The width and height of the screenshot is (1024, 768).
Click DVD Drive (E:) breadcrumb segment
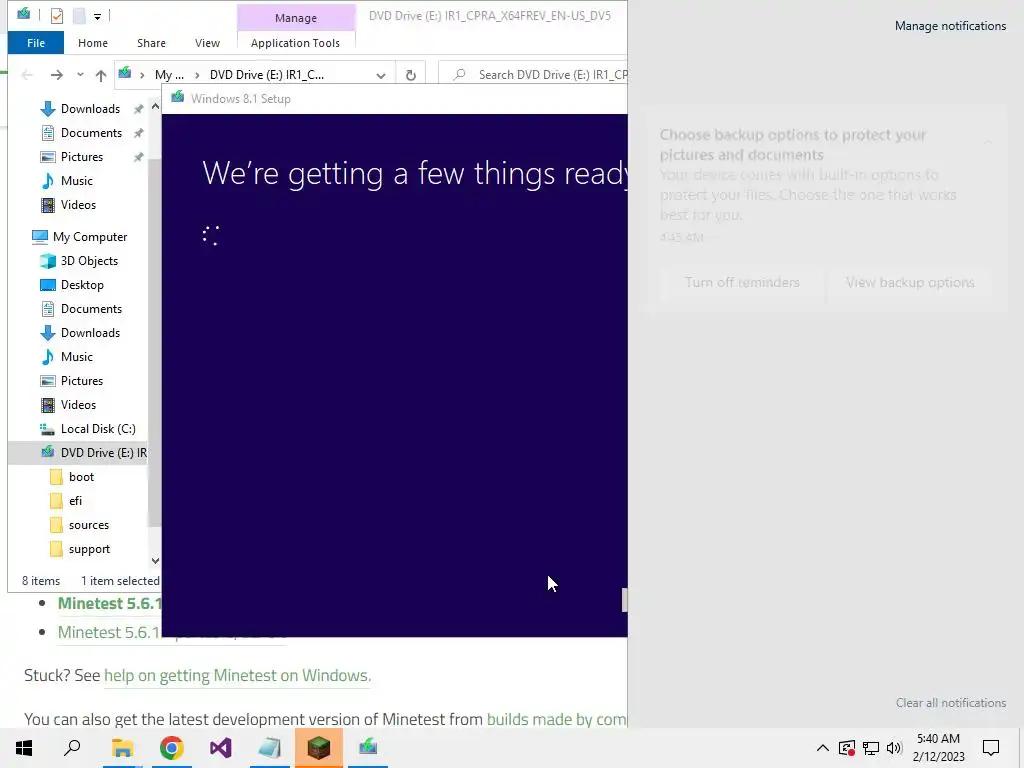(266, 75)
